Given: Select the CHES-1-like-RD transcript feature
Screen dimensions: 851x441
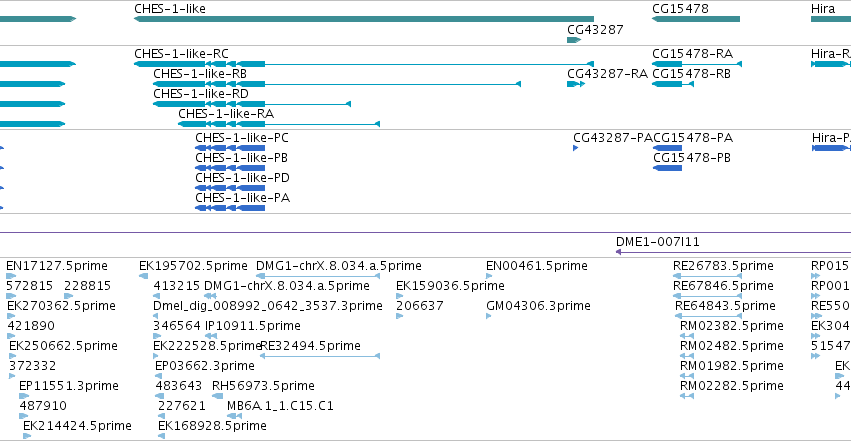Looking at the screenshot, I should 252,104.
